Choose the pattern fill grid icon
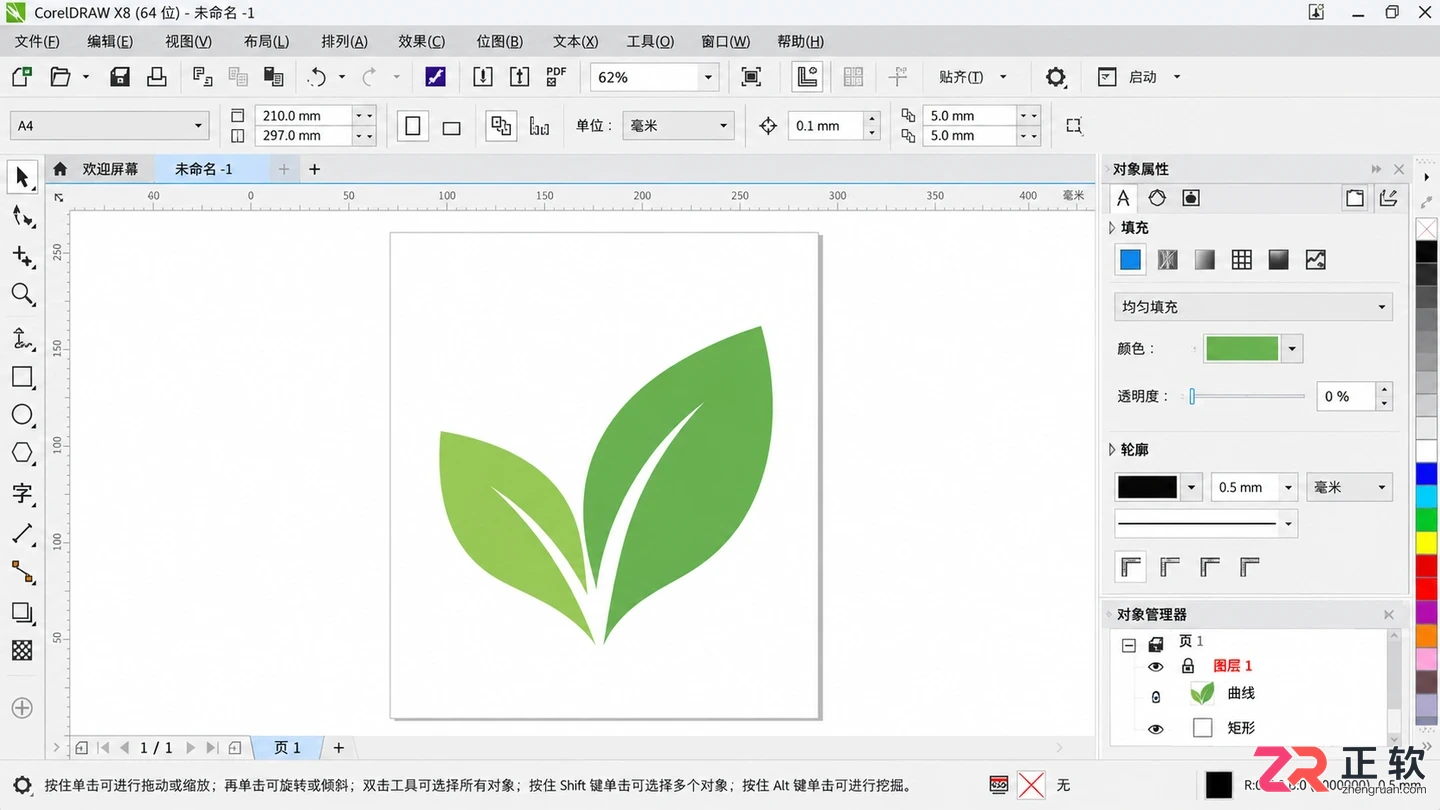Screen dimensions: 1440x810 click(x=1241, y=260)
